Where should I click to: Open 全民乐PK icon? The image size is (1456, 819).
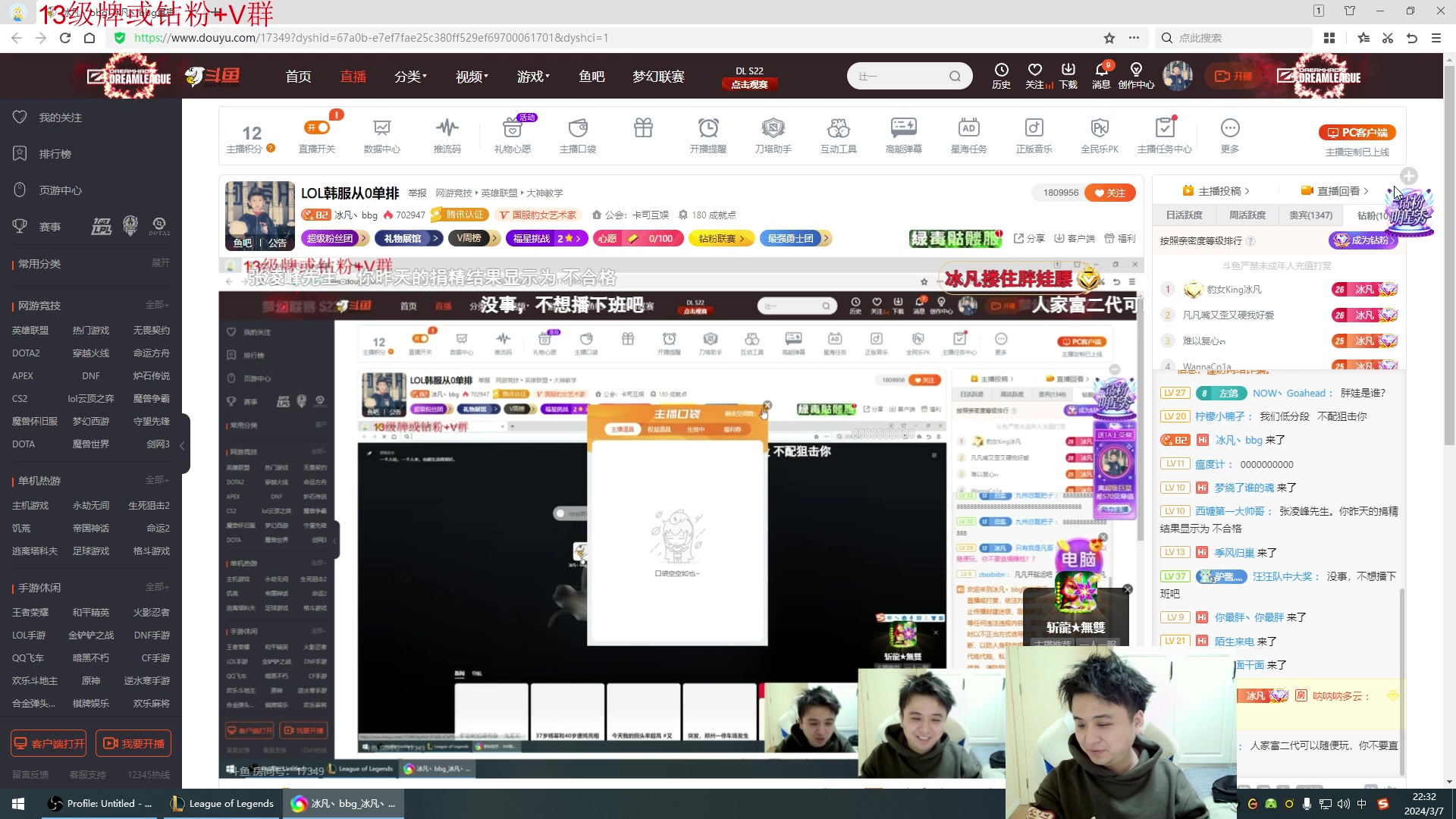click(x=1100, y=136)
